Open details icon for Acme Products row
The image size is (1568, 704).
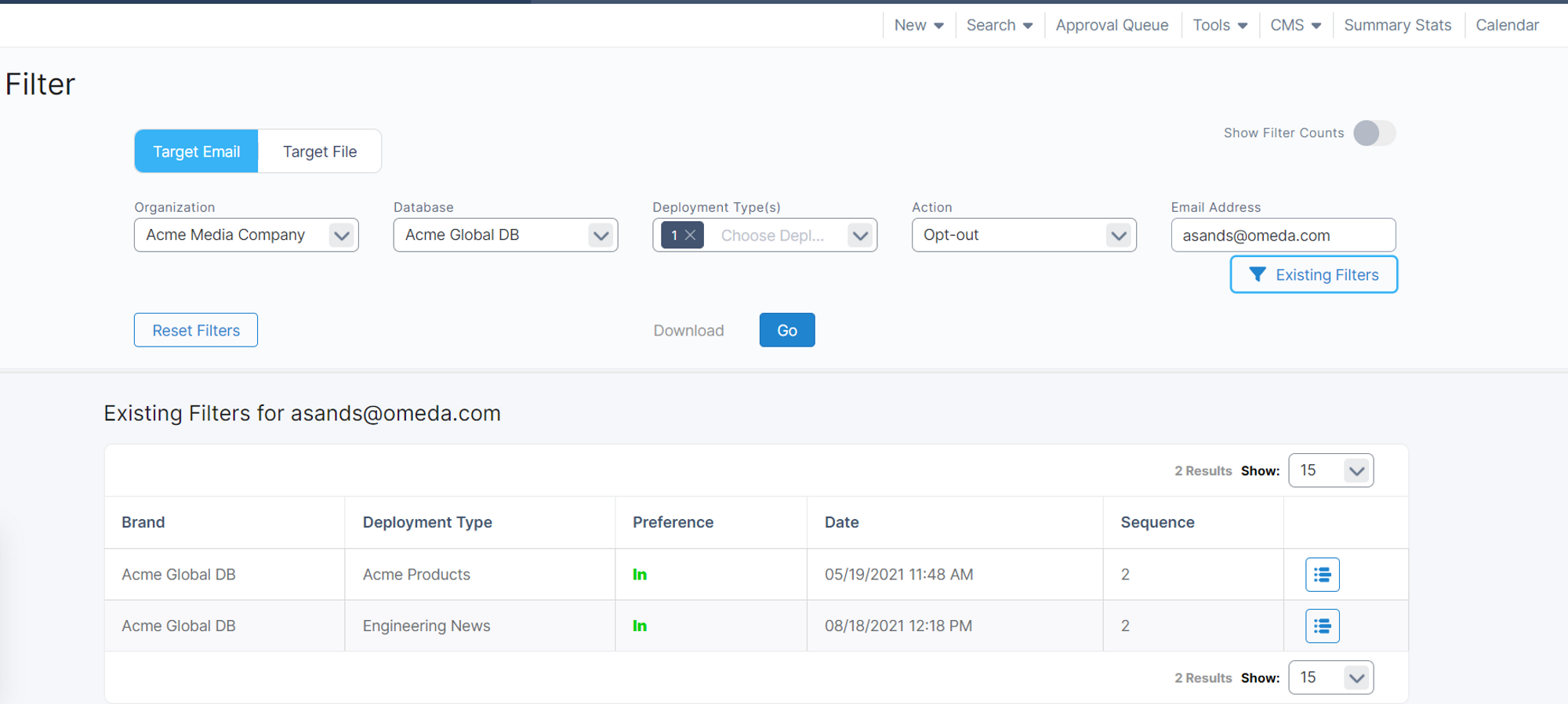(x=1322, y=575)
